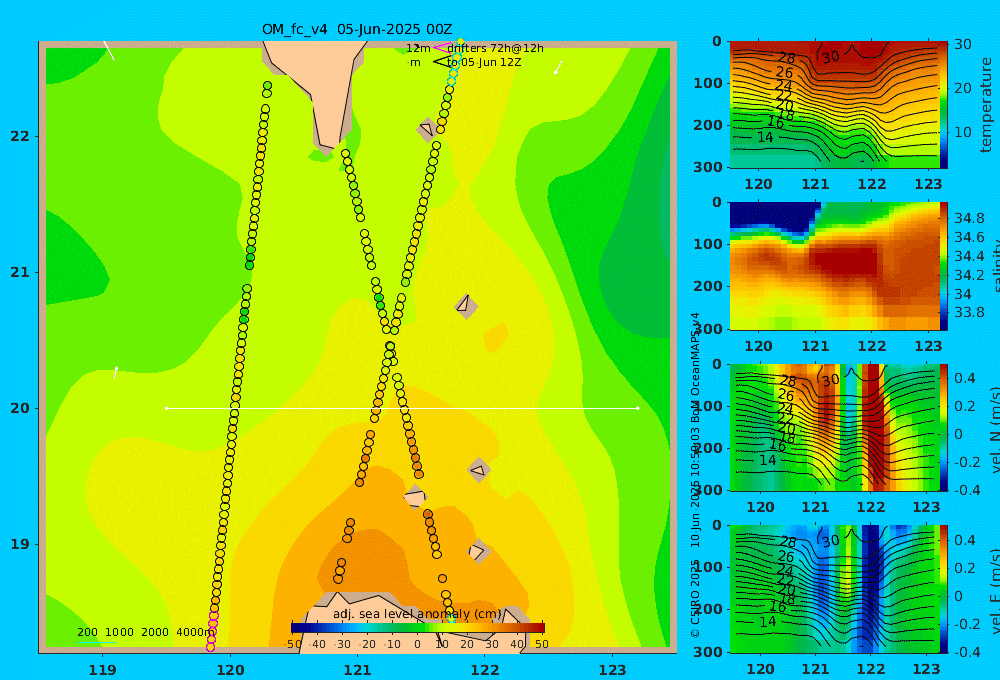Click the yellow drifter dot at the map's top edge
Screen dimensions: 1000x680
point(460,41)
